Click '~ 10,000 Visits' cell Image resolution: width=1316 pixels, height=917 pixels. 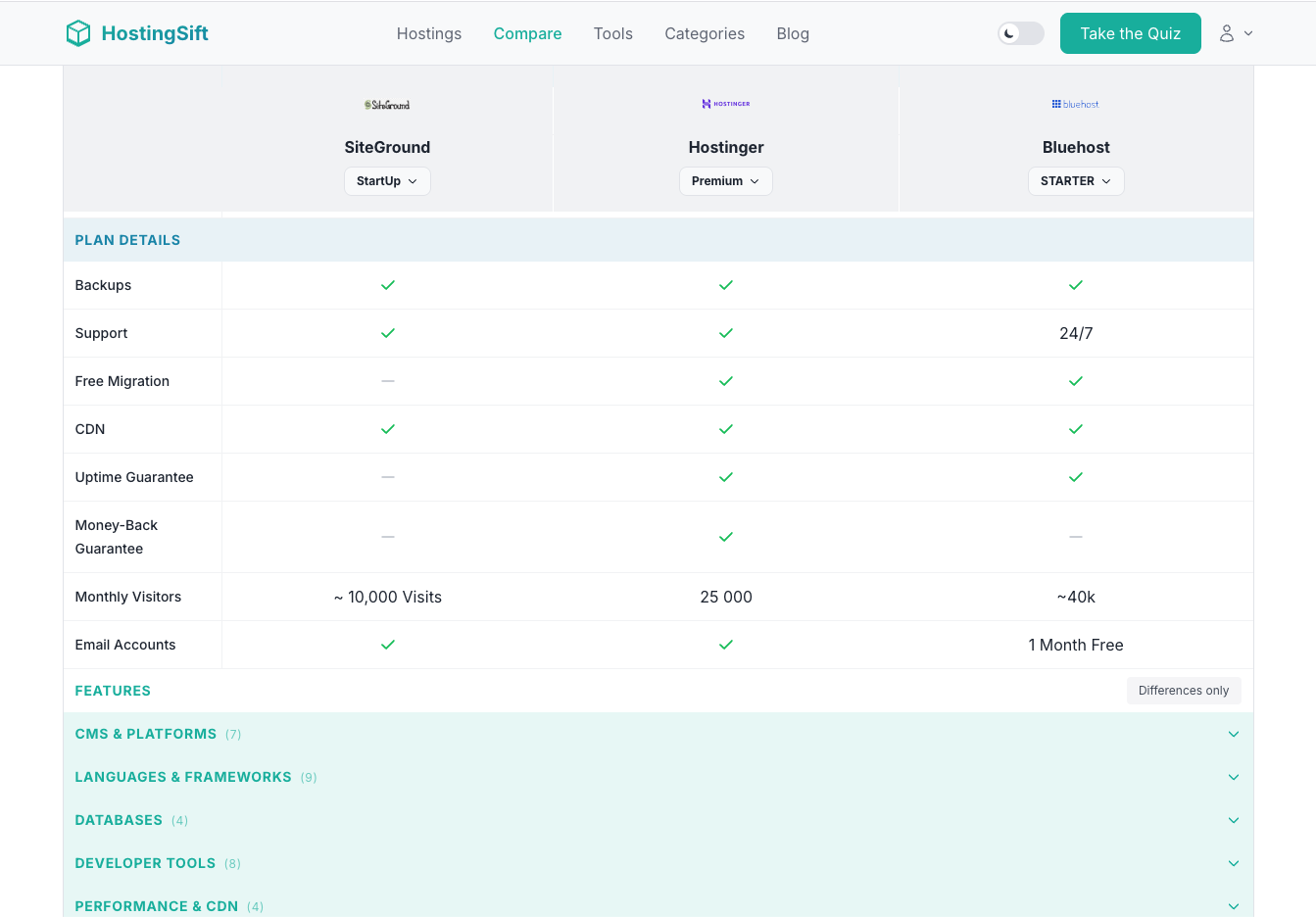tap(388, 597)
